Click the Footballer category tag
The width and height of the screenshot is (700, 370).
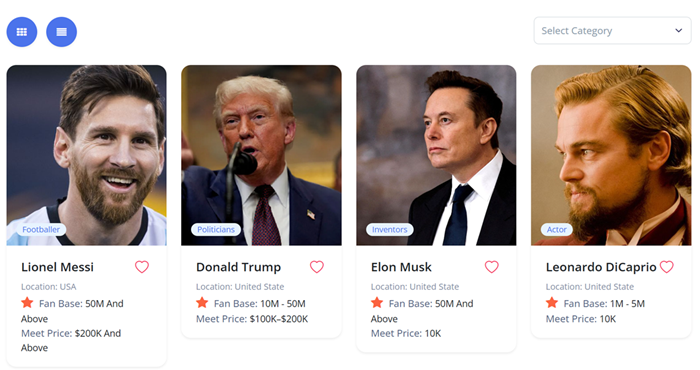(x=41, y=229)
